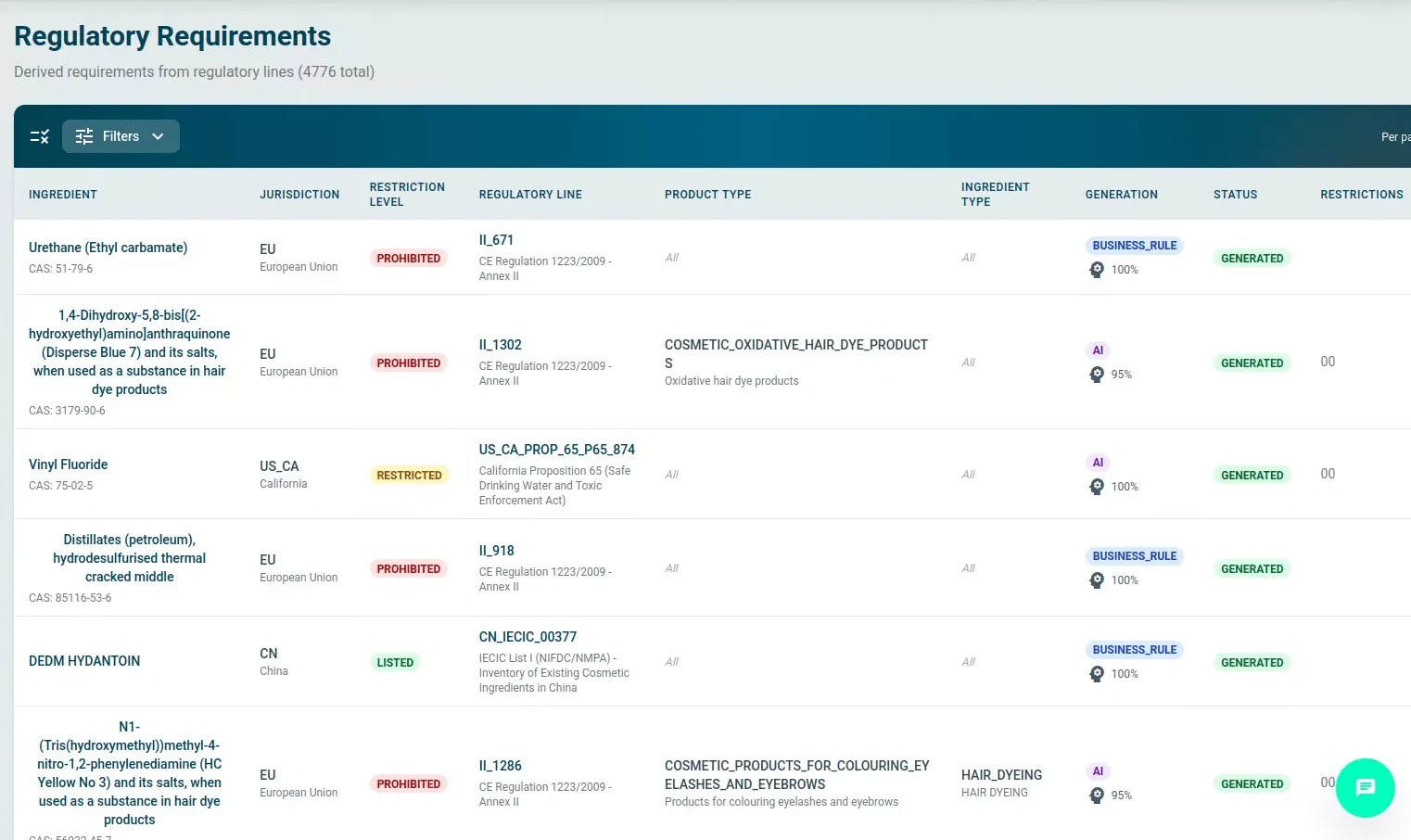Click GENERATED status in DEDM HYDANTOIN row

click(1252, 663)
